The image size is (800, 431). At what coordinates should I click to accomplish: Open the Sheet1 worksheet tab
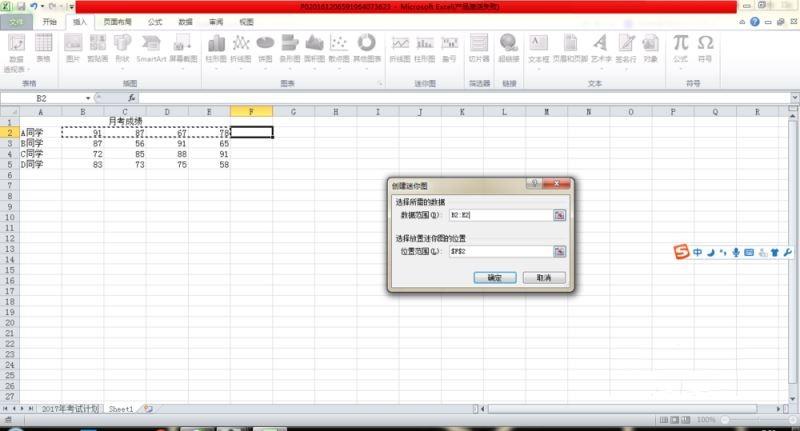[120, 409]
